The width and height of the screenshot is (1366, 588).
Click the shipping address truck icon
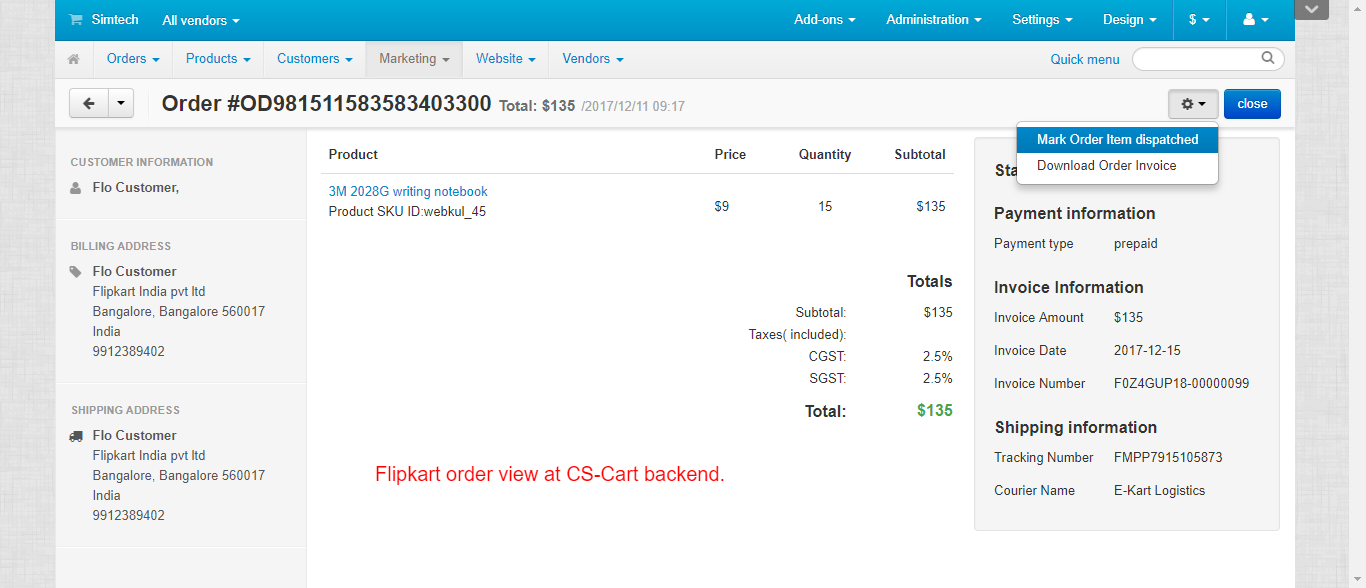click(x=76, y=436)
